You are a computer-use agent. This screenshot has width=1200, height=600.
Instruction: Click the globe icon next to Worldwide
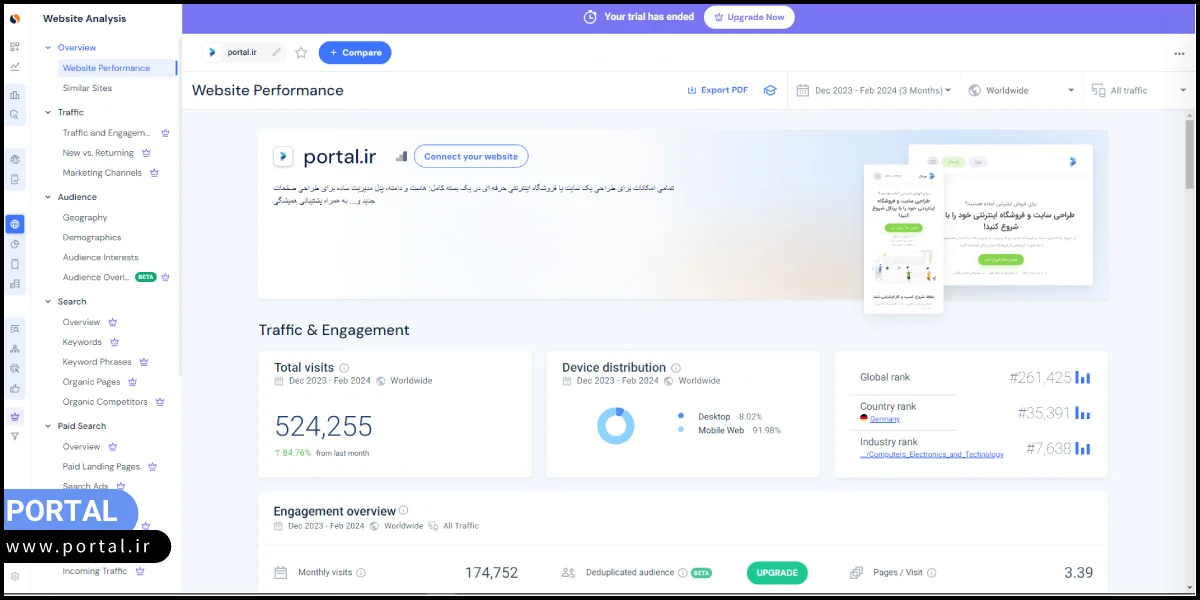pos(974,90)
